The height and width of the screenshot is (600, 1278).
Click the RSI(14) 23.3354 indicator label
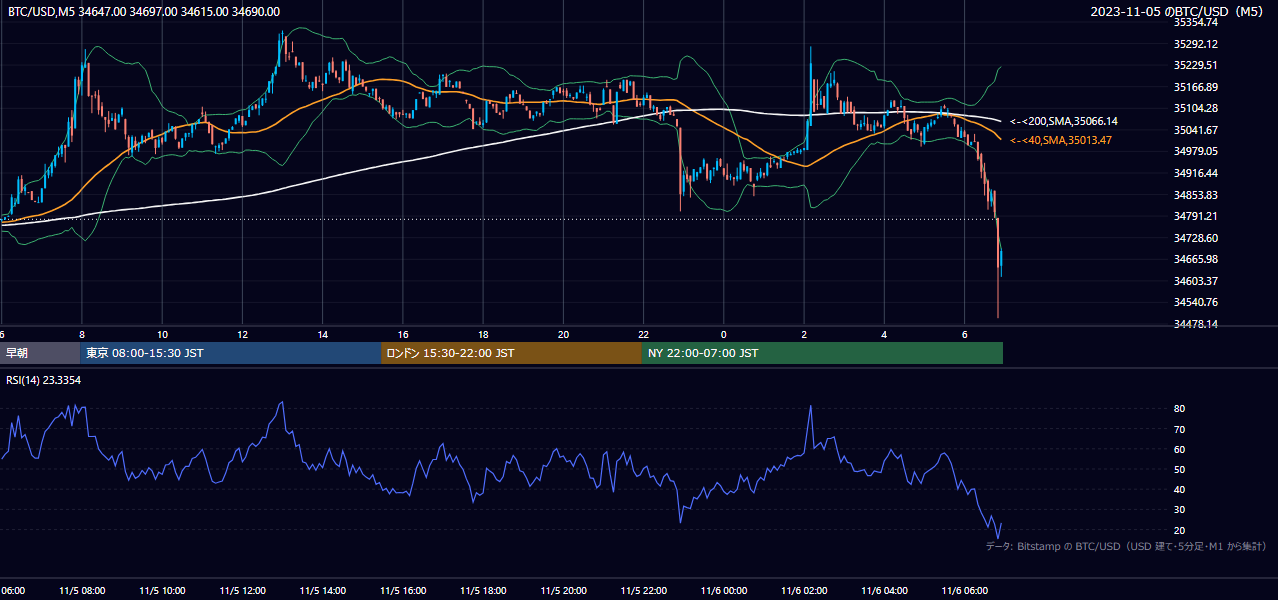click(x=44, y=380)
